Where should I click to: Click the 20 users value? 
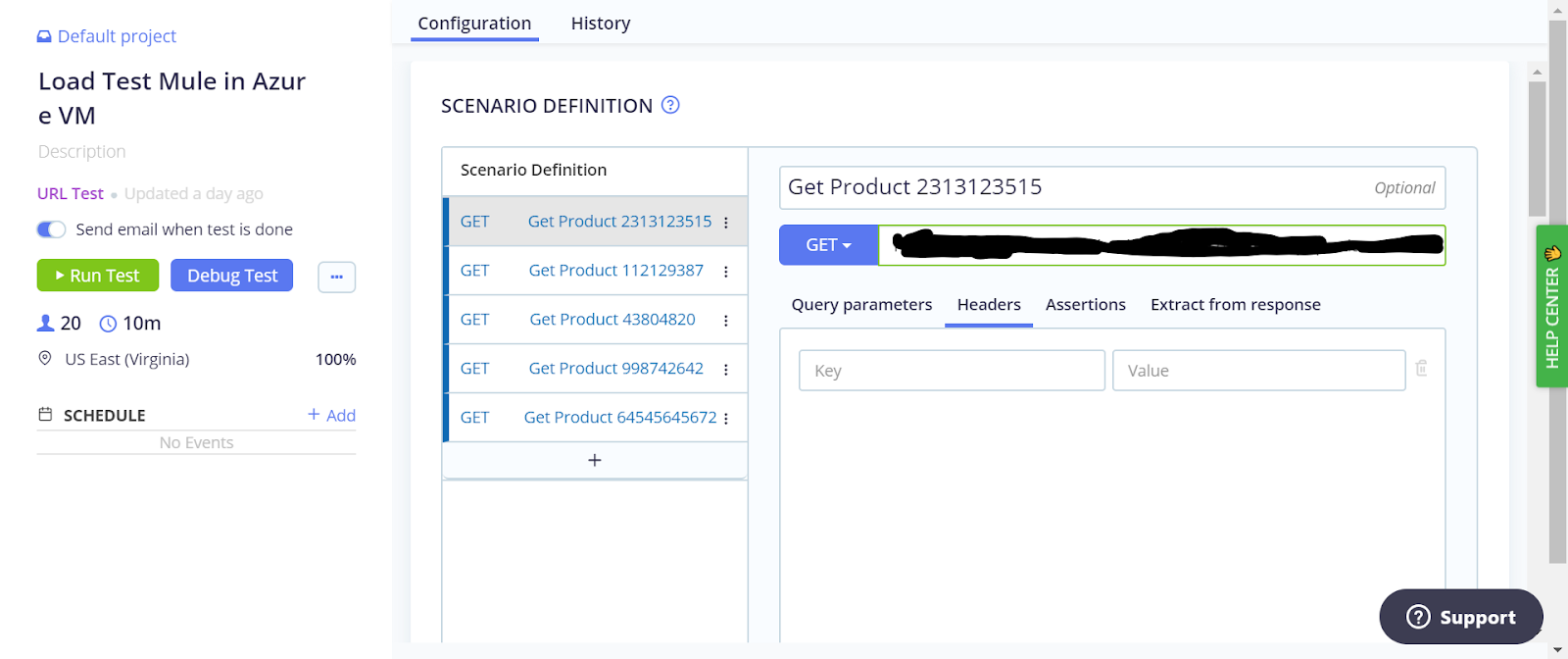pyautogui.click(x=71, y=324)
